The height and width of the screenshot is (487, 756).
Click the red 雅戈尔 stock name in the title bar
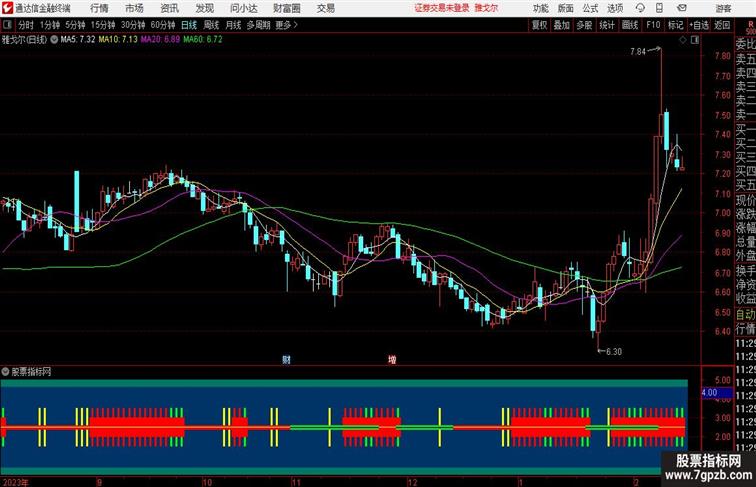[486, 8]
